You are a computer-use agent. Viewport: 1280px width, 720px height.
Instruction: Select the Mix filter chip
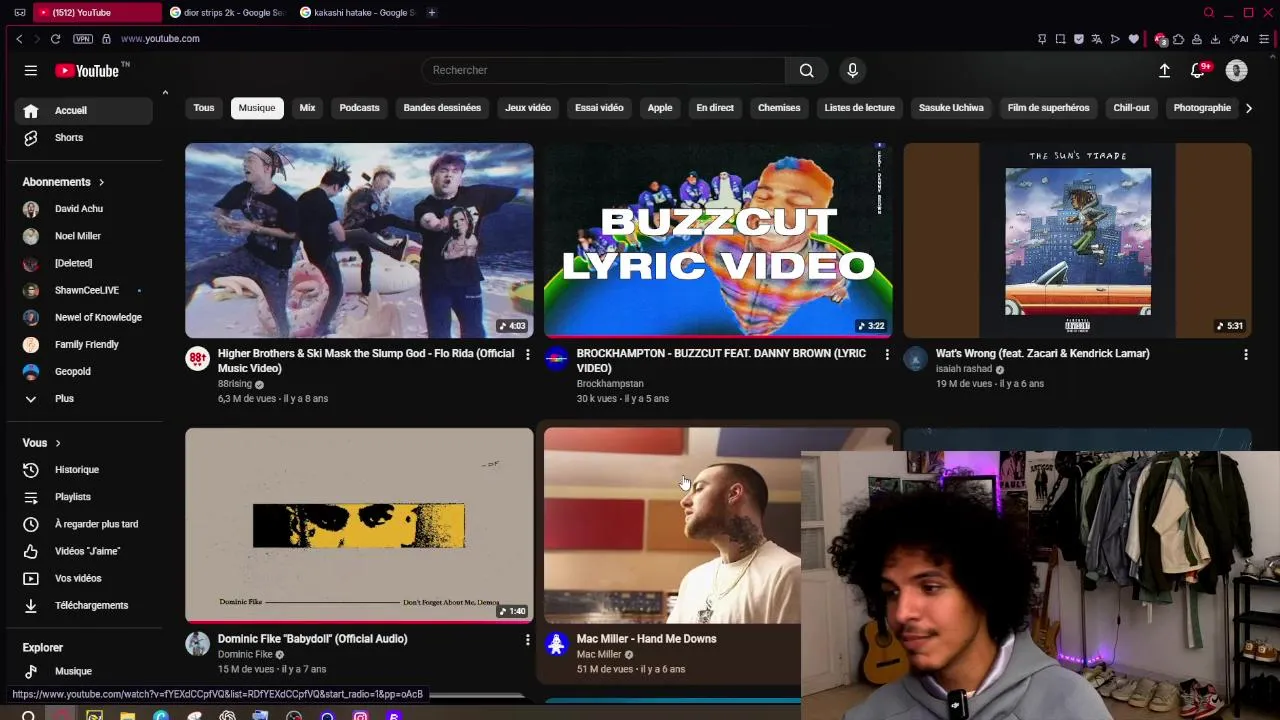coord(307,108)
